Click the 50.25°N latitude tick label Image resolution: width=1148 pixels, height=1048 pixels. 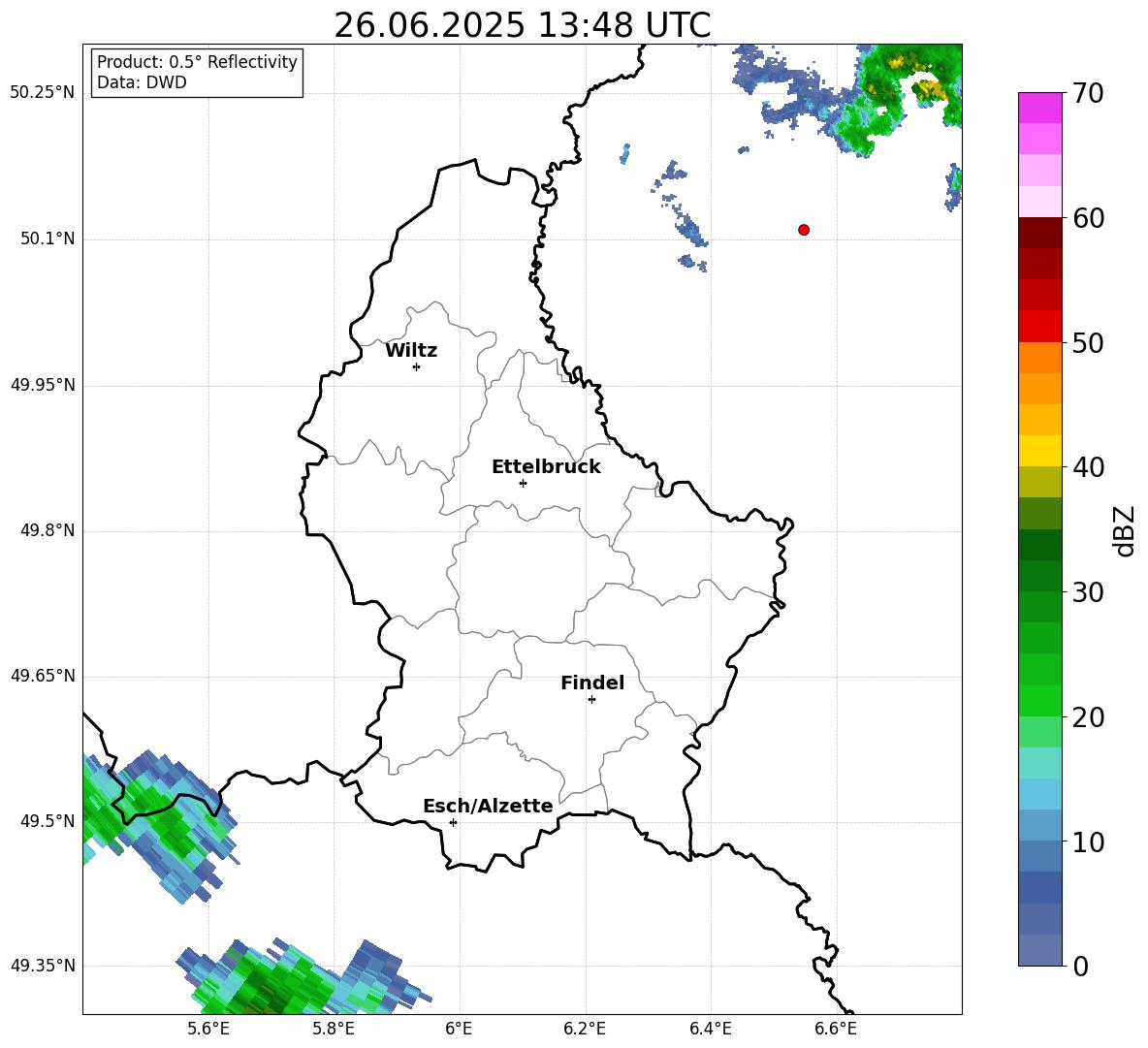click(x=43, y=93)
